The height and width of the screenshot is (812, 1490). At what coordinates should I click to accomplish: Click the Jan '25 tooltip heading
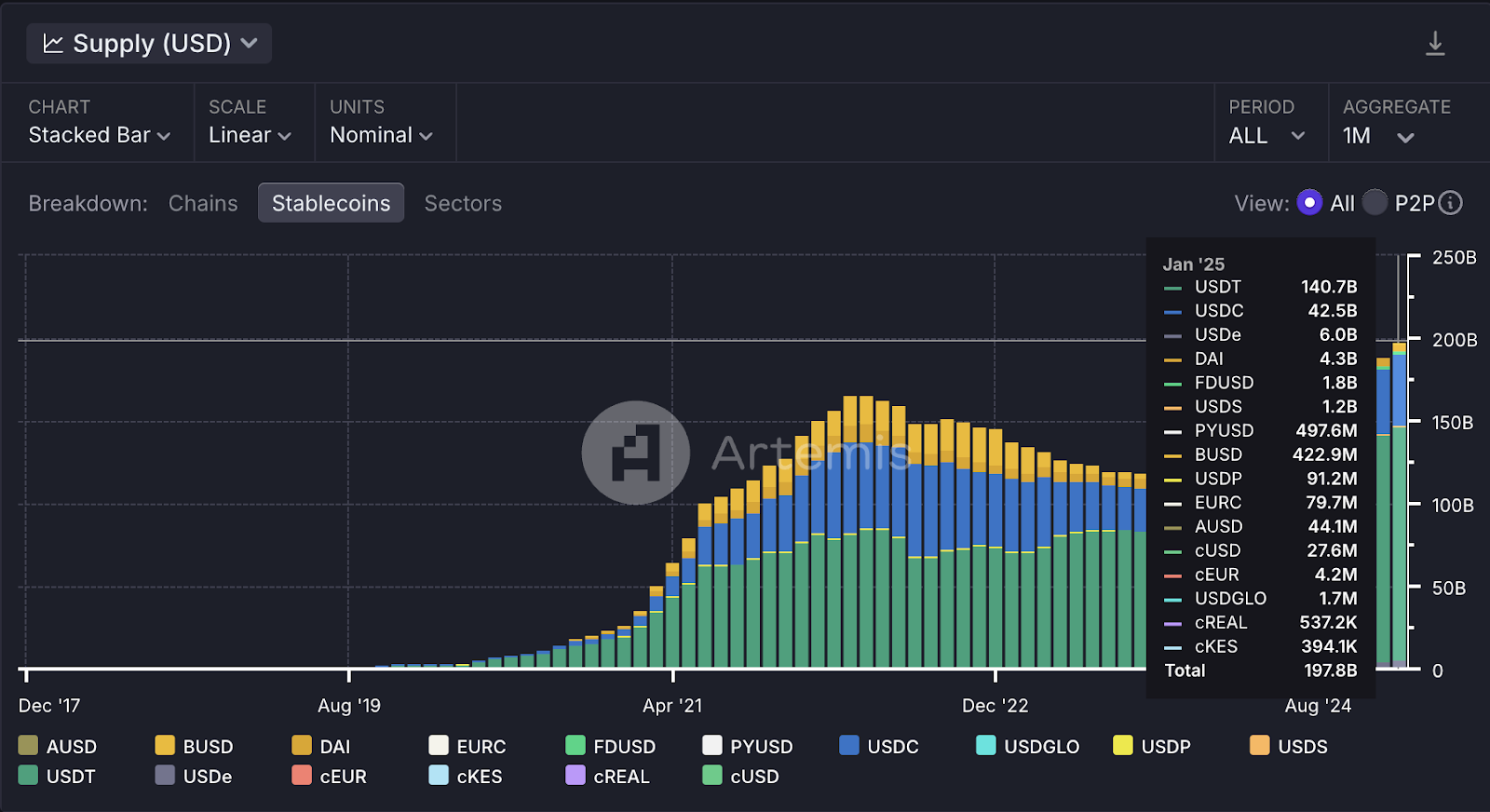1194,264
